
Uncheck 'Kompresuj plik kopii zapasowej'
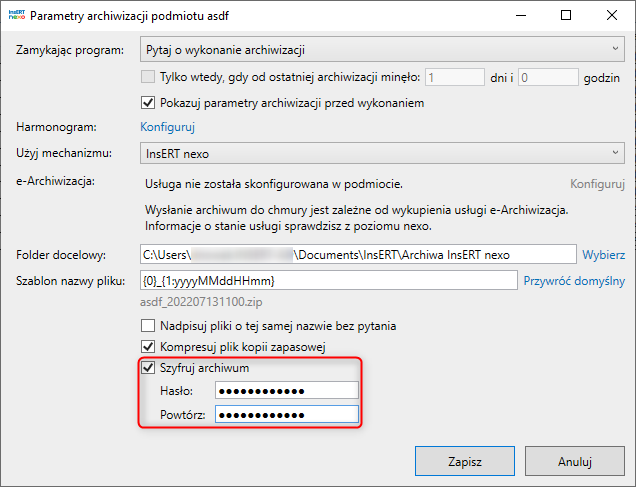tap(149, 347)
